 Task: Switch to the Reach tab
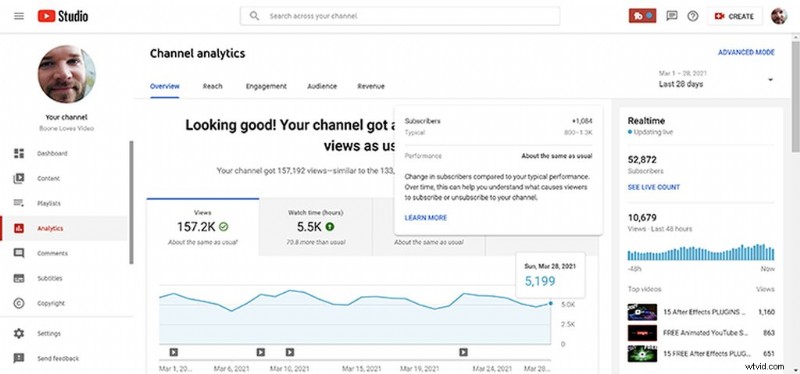tap(212, 86)
